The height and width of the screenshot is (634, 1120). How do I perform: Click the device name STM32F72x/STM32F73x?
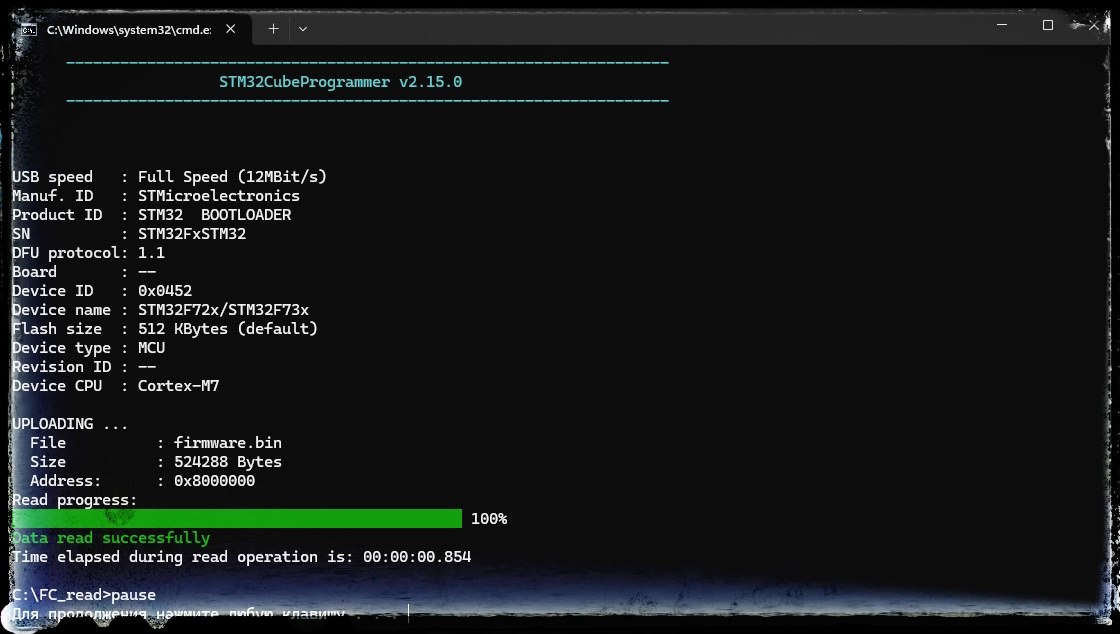click(x=223, y=310)
